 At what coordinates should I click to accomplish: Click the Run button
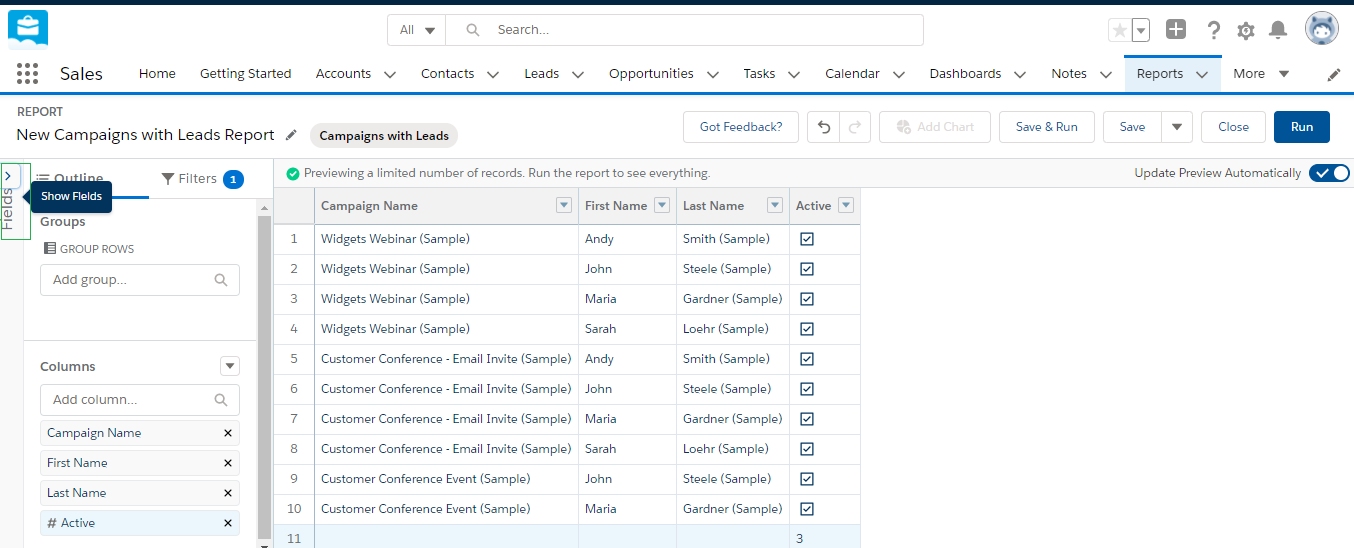point(1301,127)
